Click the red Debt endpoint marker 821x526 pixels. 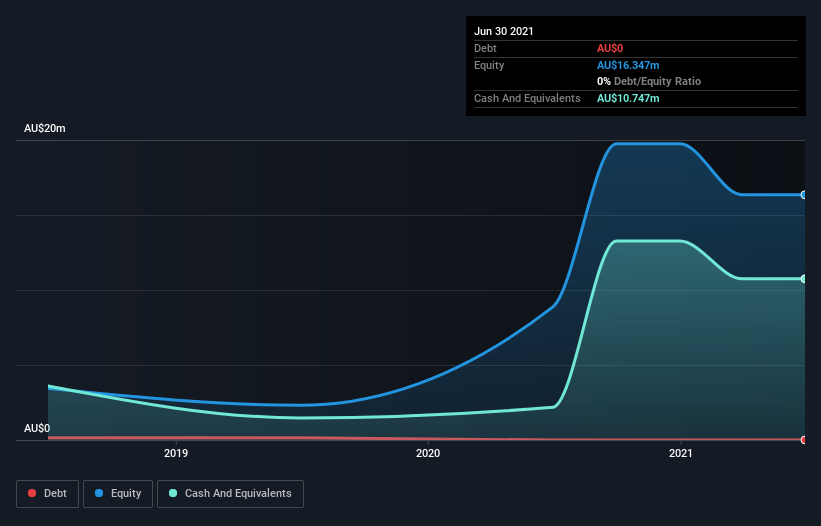pyautogui.click(x=804, y=440)
